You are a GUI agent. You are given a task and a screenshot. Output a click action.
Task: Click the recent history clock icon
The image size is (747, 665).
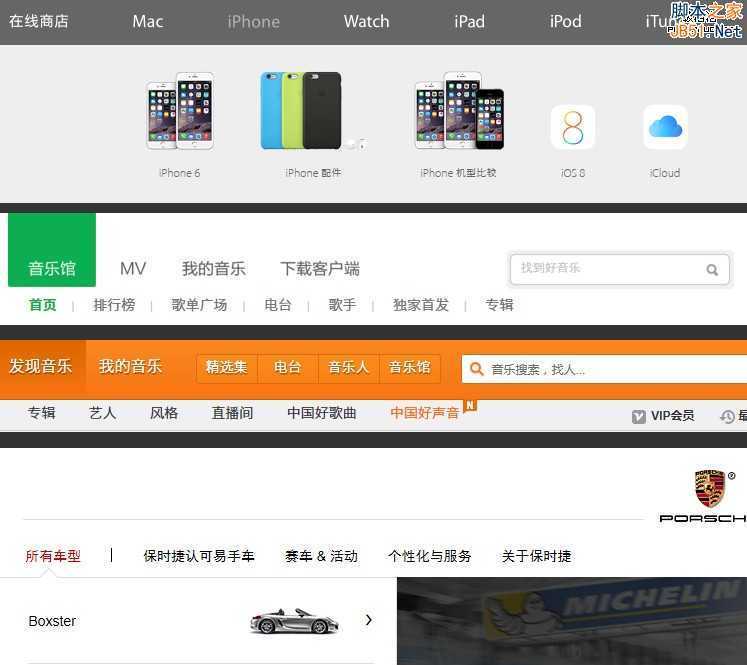click(x=727, y=417)
